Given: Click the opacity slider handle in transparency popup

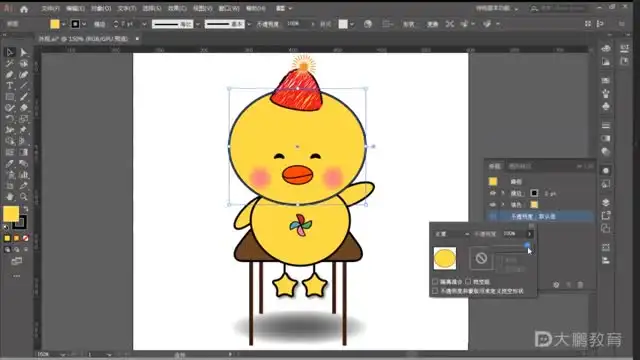Looking at the screenshot, I should [x=527, y=245].
